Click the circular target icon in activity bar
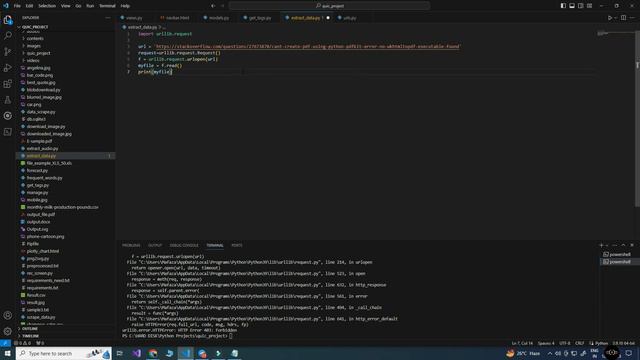The image size is (640, 360). pos(8,116)
